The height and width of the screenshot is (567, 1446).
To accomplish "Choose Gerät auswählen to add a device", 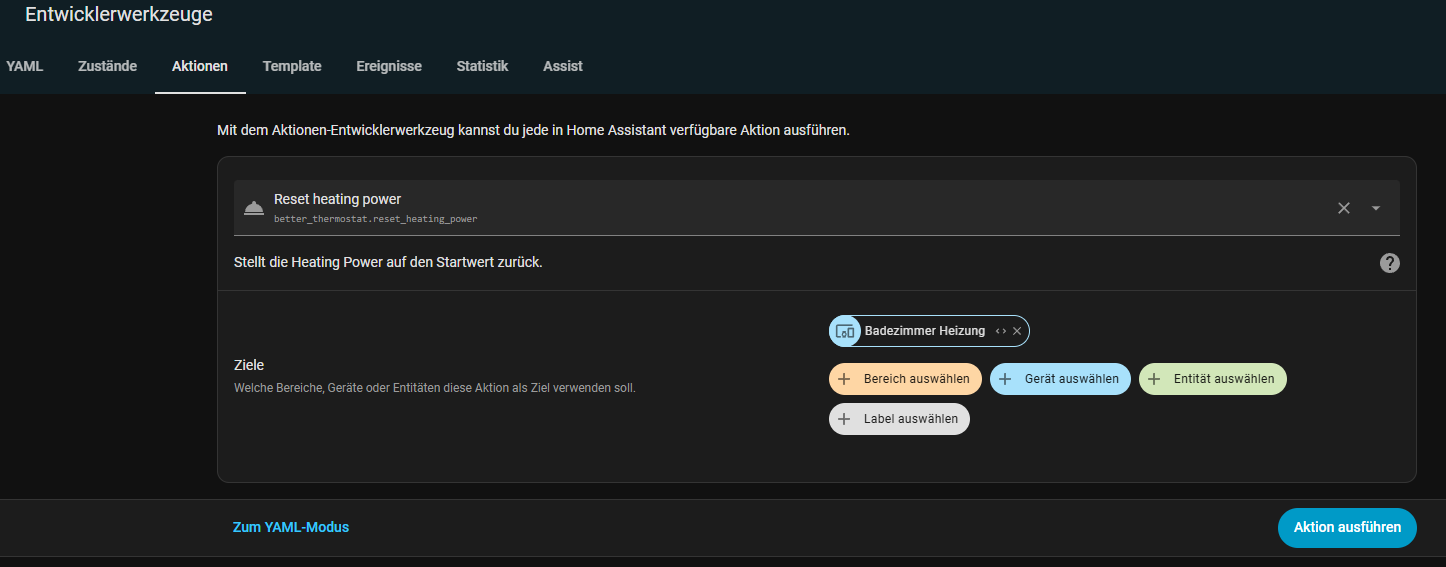I will (x=1060, y=379).
